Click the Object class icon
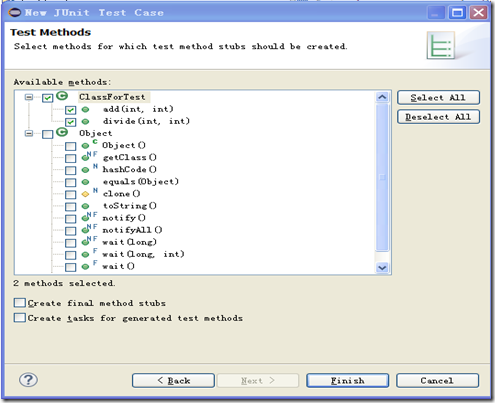The image size is (495, 403). [x=62, y=132]
